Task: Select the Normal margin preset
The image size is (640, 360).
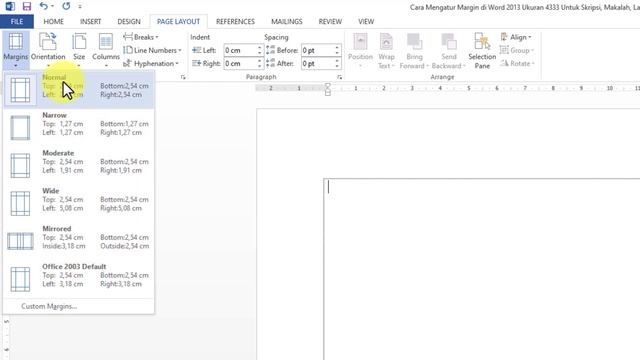Action: pyautogui.click(x=79, y=89)
